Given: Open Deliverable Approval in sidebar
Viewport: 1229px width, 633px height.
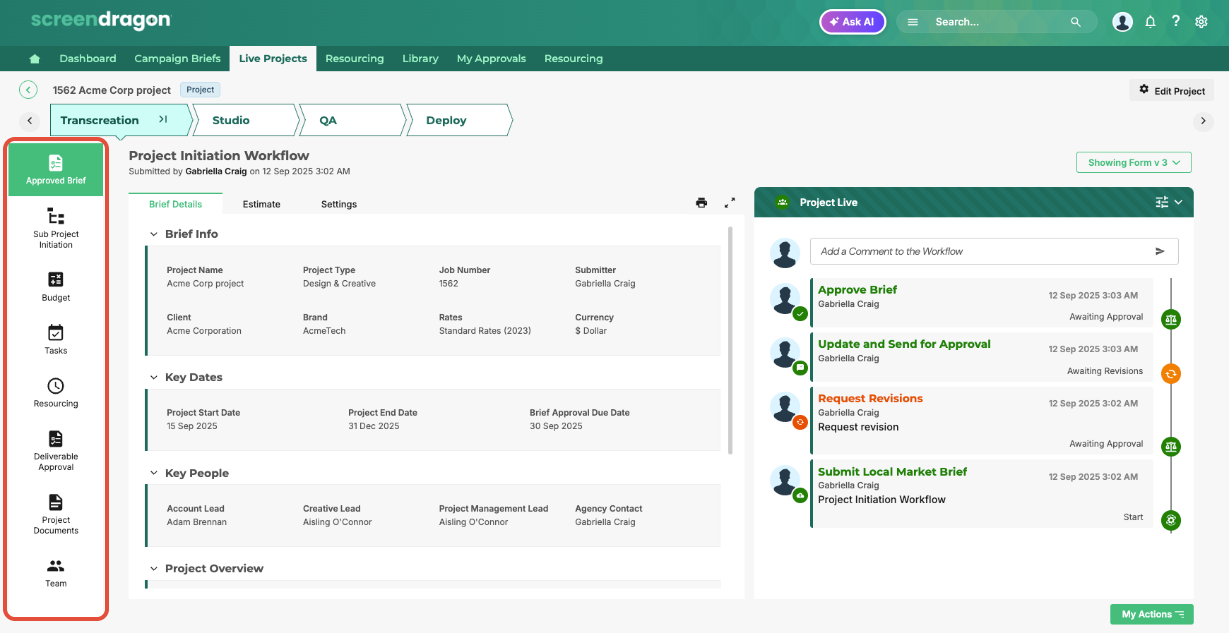Looking at the screenshot, I should pyautogui.click(x=56, y=450).
